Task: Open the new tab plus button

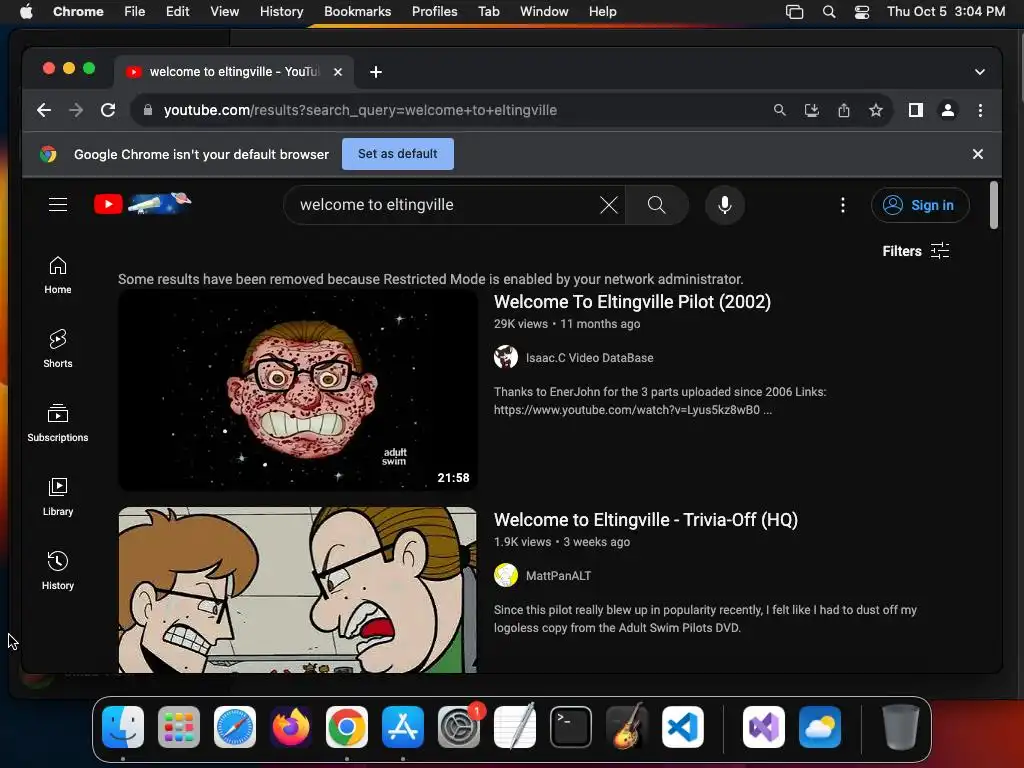Action: click(376, 72)
